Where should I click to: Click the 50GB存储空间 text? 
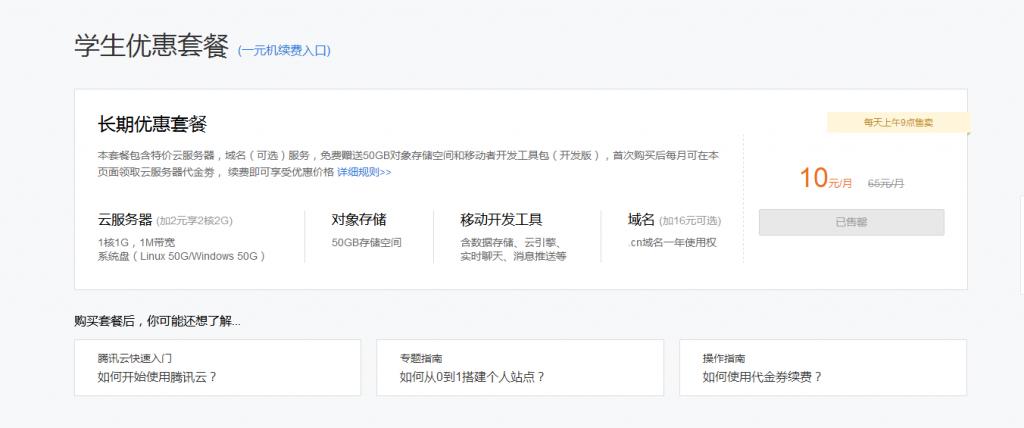point(366,242)
